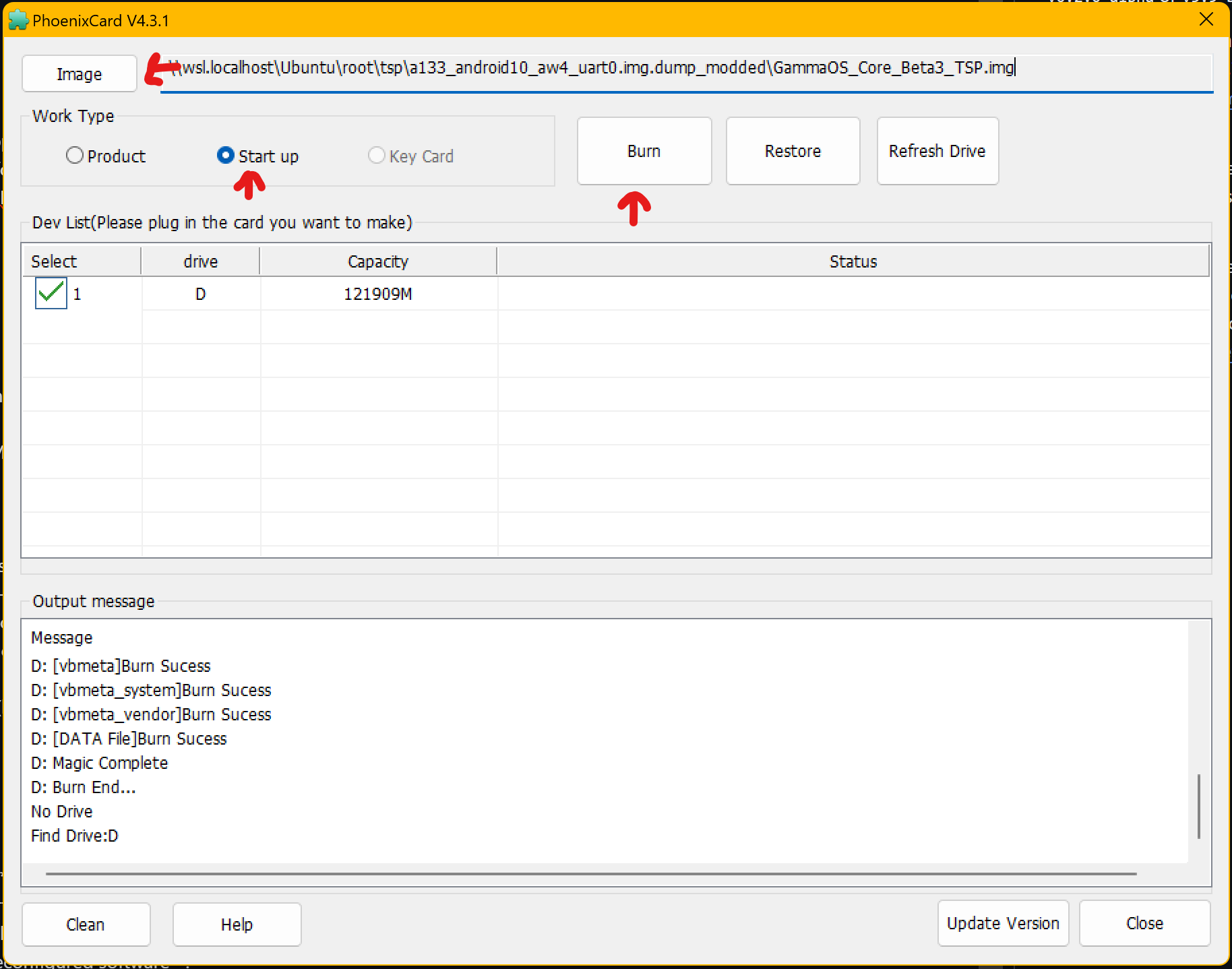
Task: Open the Help button
Action: pos(237,925)
